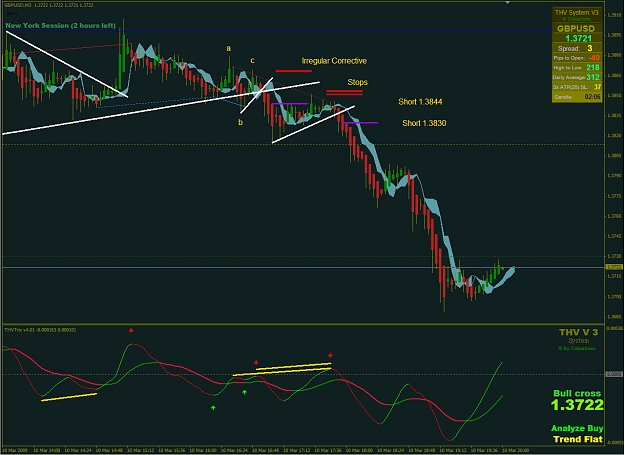
Task: Click the "High to Low" 218 row
Action: (x=577, y=68)
